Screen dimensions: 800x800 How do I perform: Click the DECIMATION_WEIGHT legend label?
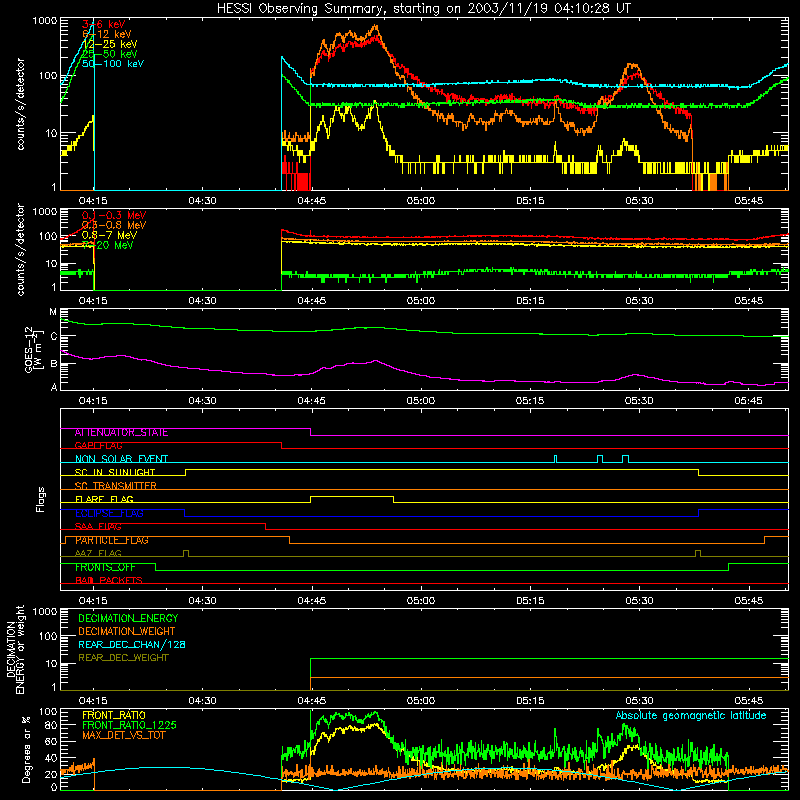click(127, 632)
